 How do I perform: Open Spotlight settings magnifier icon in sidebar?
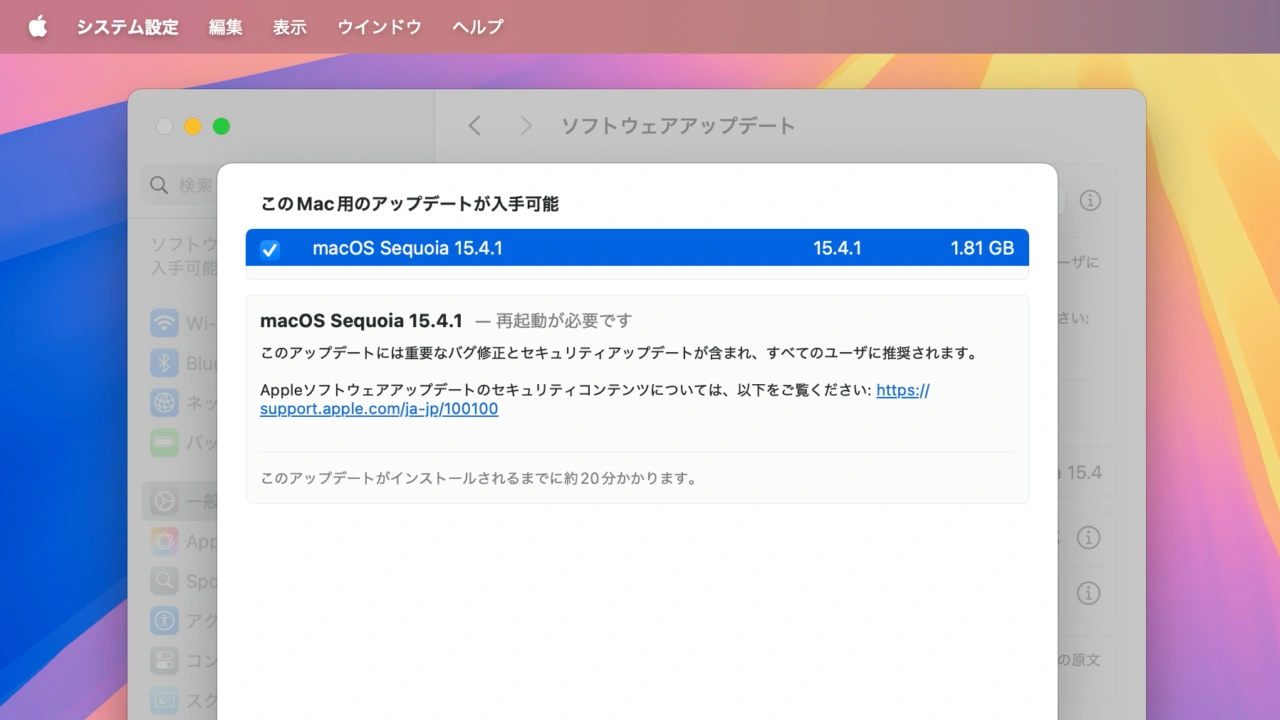164,581
